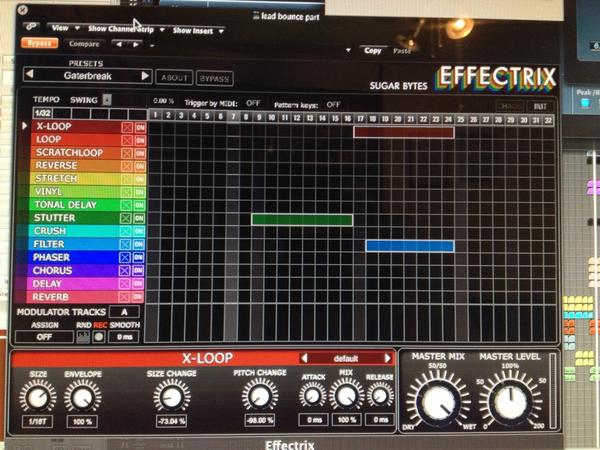This screenshot has width=600, height=450.
Task: Toggle Trigger by MIDI OFF setting
Action: pos(253,103)
